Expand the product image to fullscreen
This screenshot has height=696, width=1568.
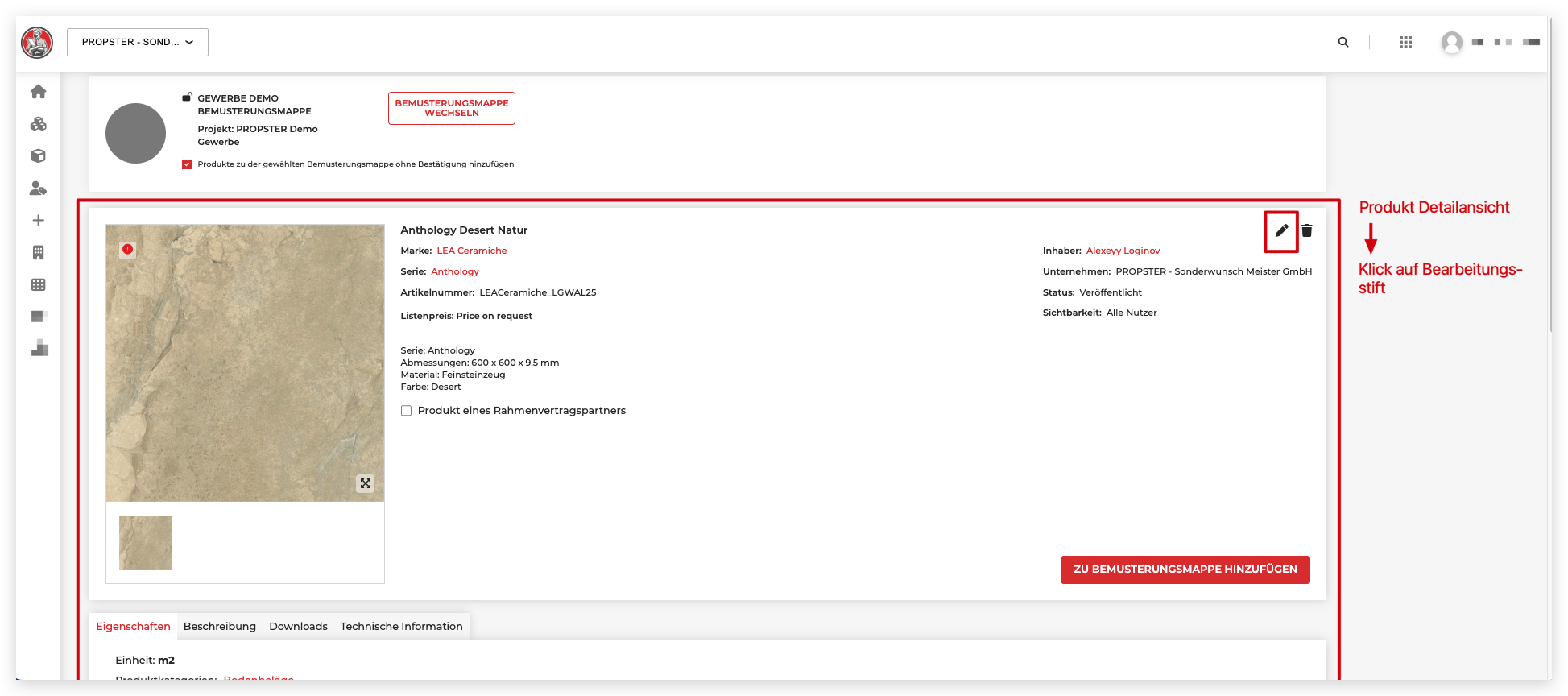click(x=366, y=483)
